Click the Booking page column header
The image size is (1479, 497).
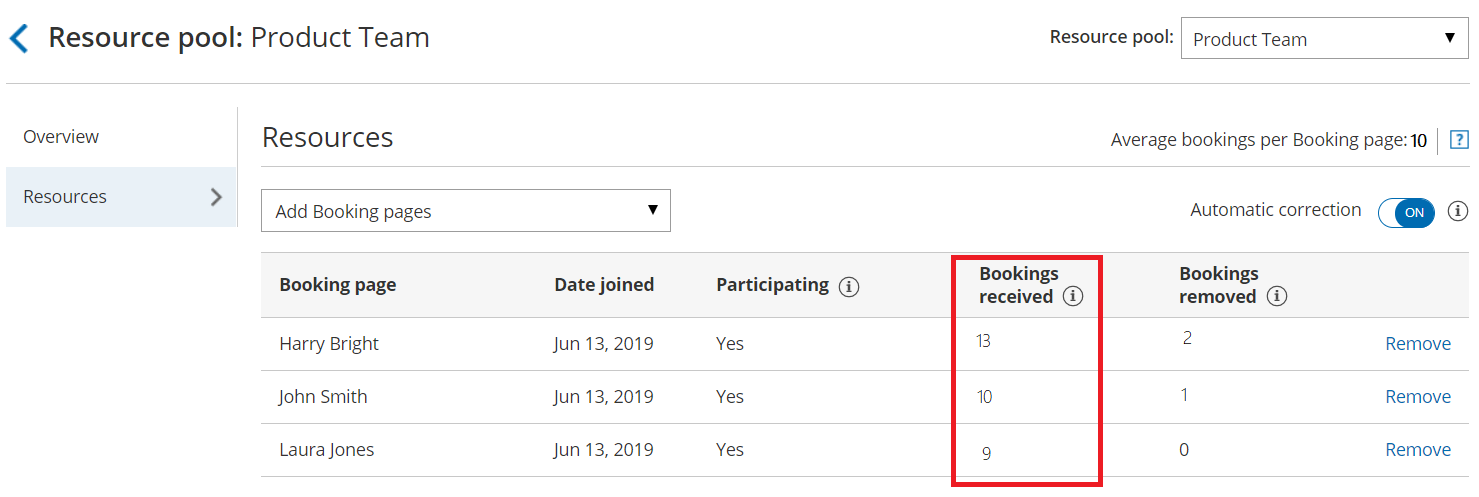coord(337,285)
